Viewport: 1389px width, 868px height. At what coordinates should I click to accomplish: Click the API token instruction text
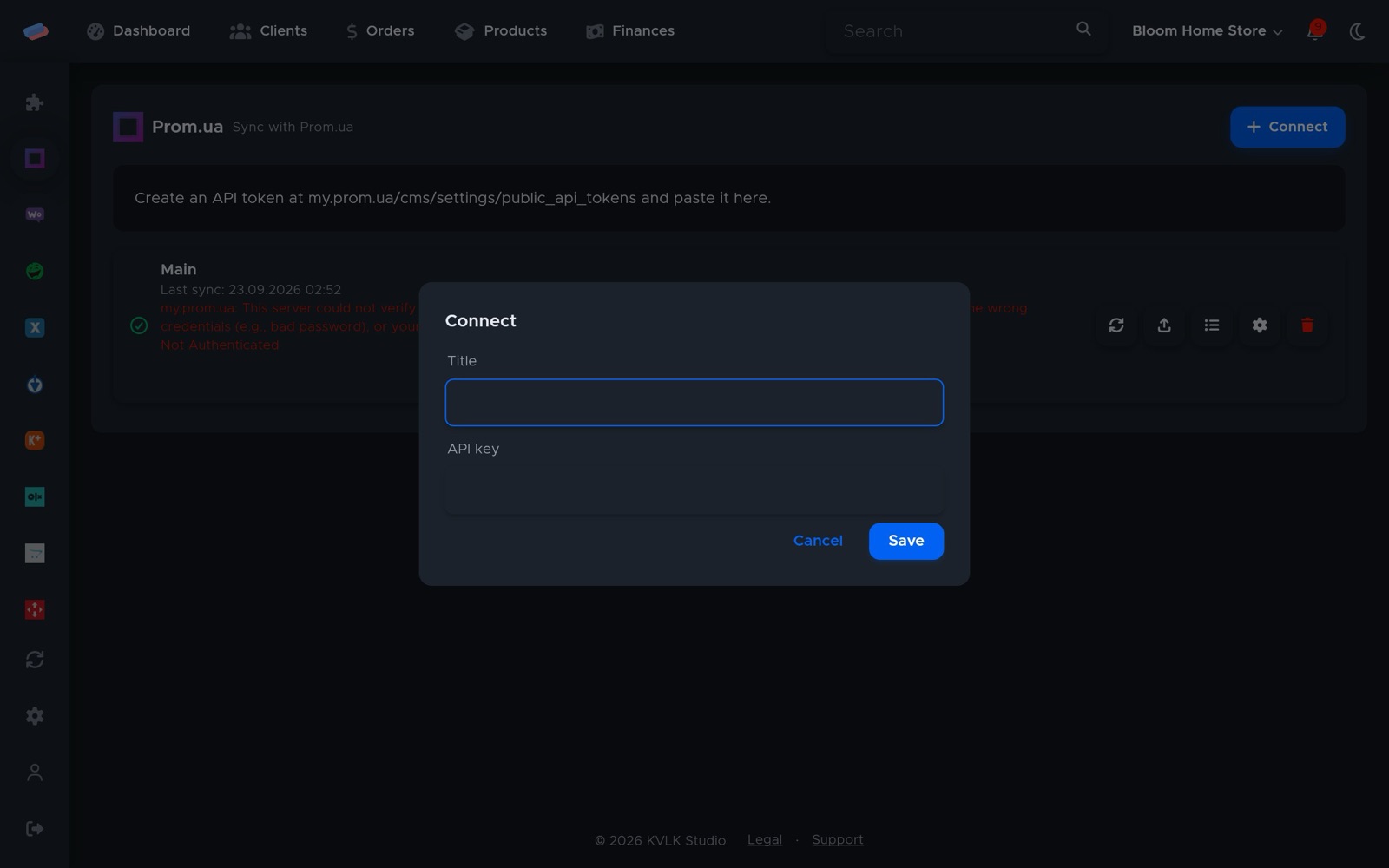[x=452, y=198]
